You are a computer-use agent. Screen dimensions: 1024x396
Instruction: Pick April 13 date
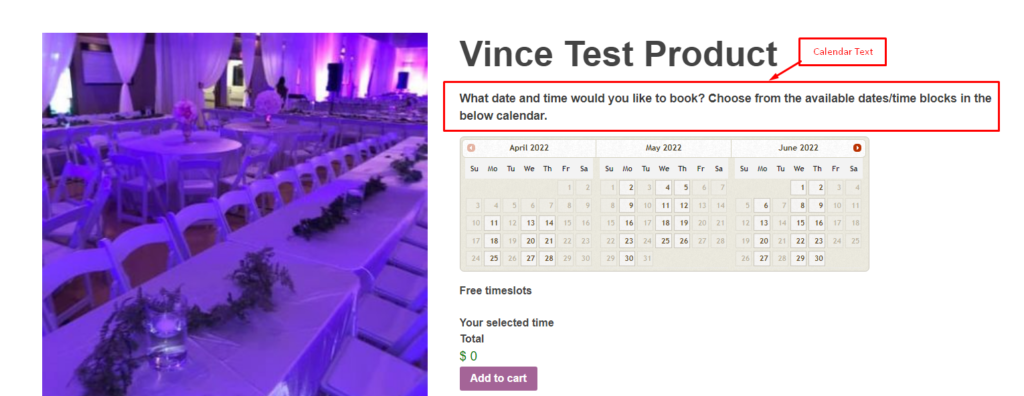click(x=529, y=223)
